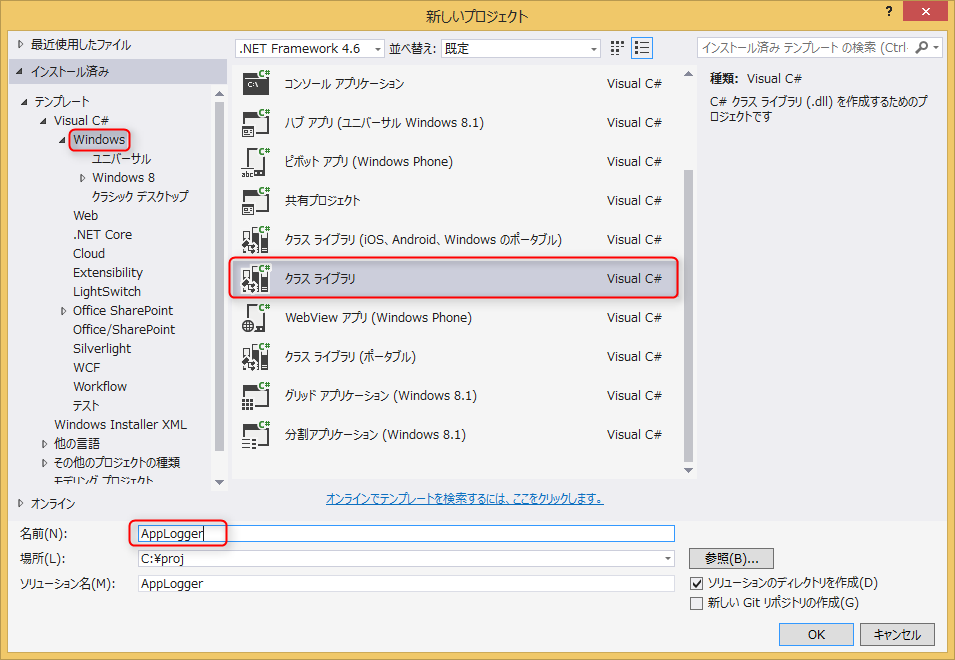
Task: Open the 並べ替え sort order dropdown
Action: click(x=521, y=48)
